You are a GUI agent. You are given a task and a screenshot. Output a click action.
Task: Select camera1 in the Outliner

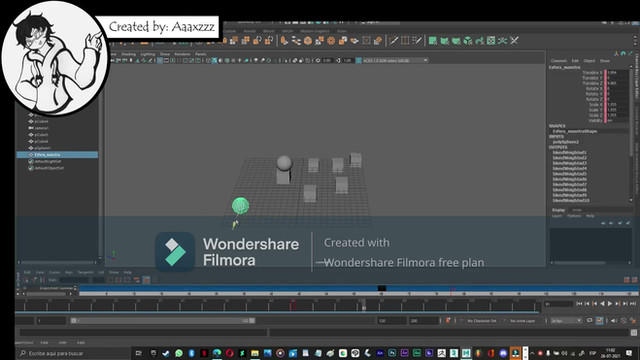coord(41,128)
